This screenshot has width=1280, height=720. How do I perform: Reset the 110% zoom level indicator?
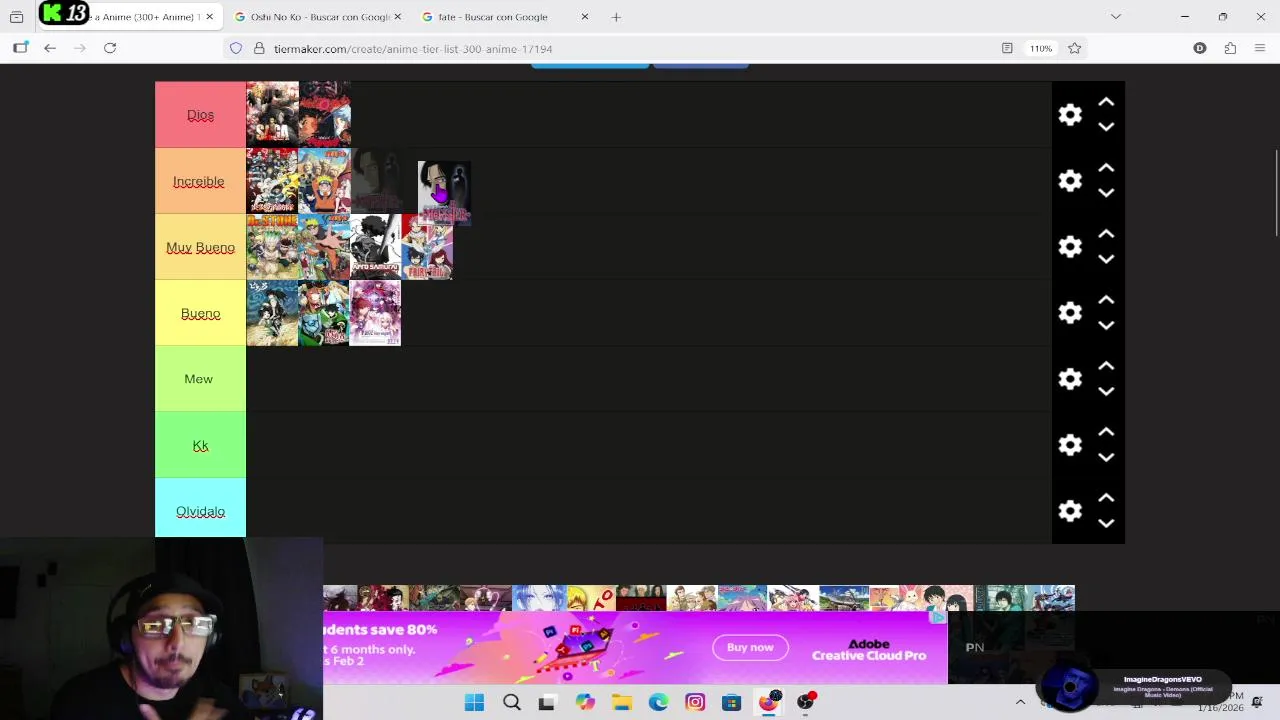point(1041,48)
